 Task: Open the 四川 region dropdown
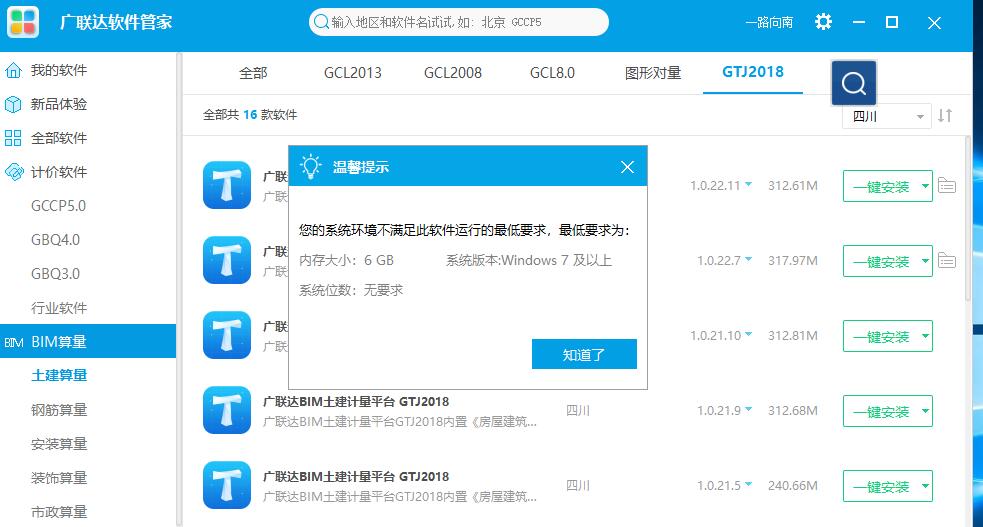[x=887, y=117]
